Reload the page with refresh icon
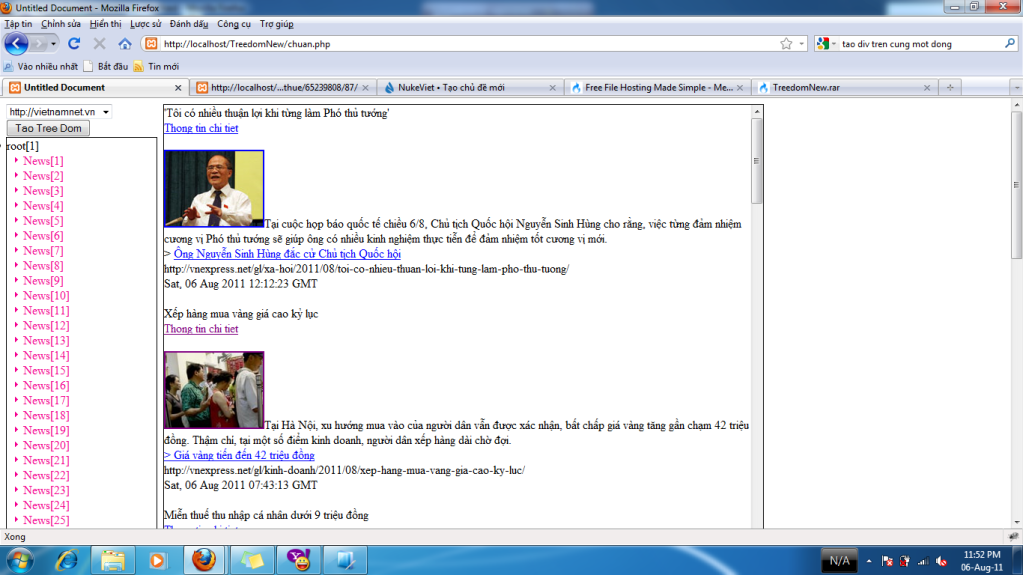Screen dimensions: 1023x575 point(74,44)
